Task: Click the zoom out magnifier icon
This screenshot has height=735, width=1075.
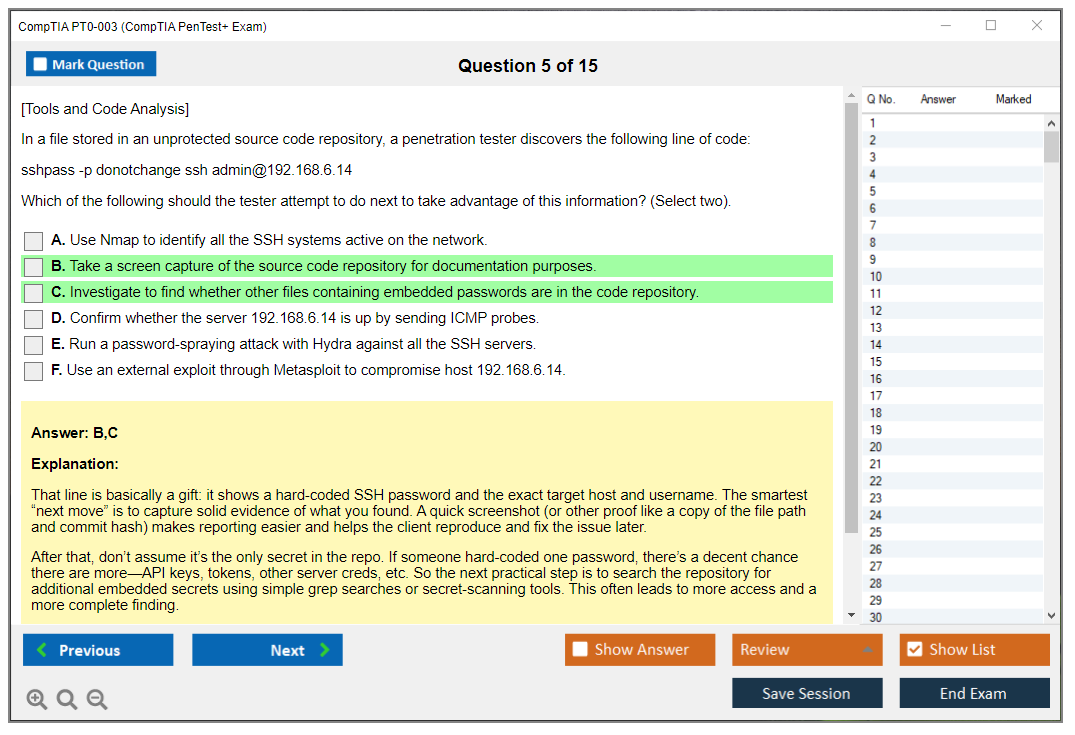Action: [97, 699]
